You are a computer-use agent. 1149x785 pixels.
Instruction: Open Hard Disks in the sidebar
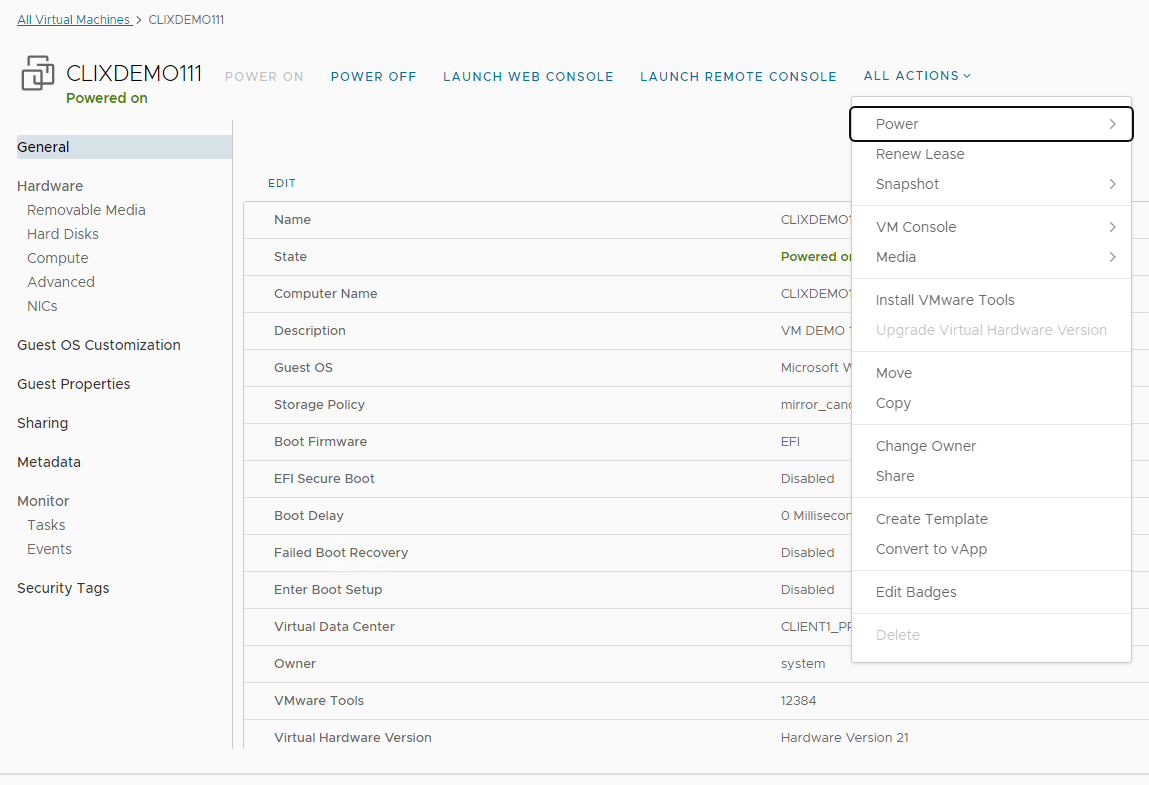click(x=63, y=234)
